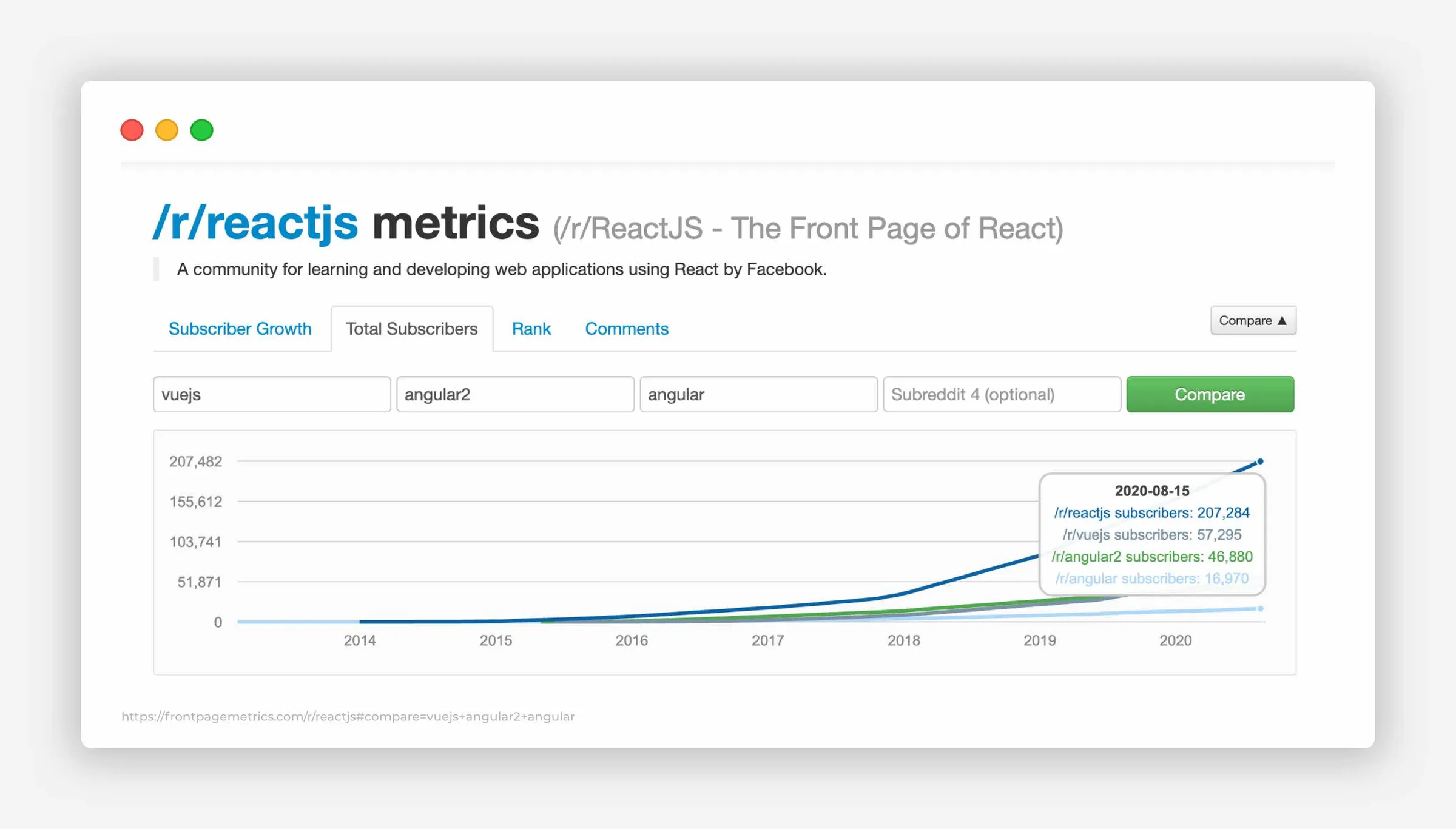Screen dimensions: 1456x829
Task: Click the green Compare button
Action: (x=1210, y=394)
